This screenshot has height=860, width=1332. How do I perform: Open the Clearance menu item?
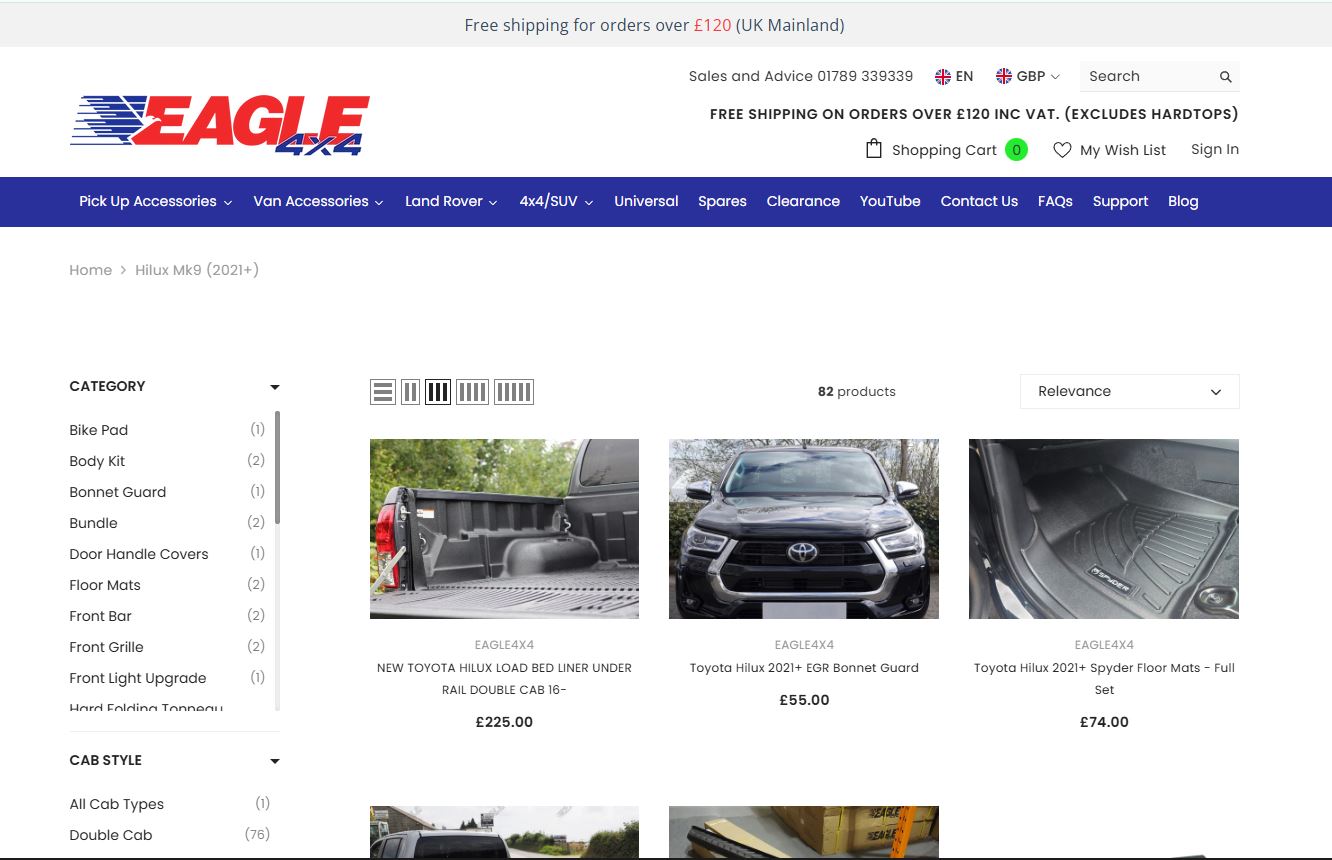pyautogui.click(x=803, y=202)
